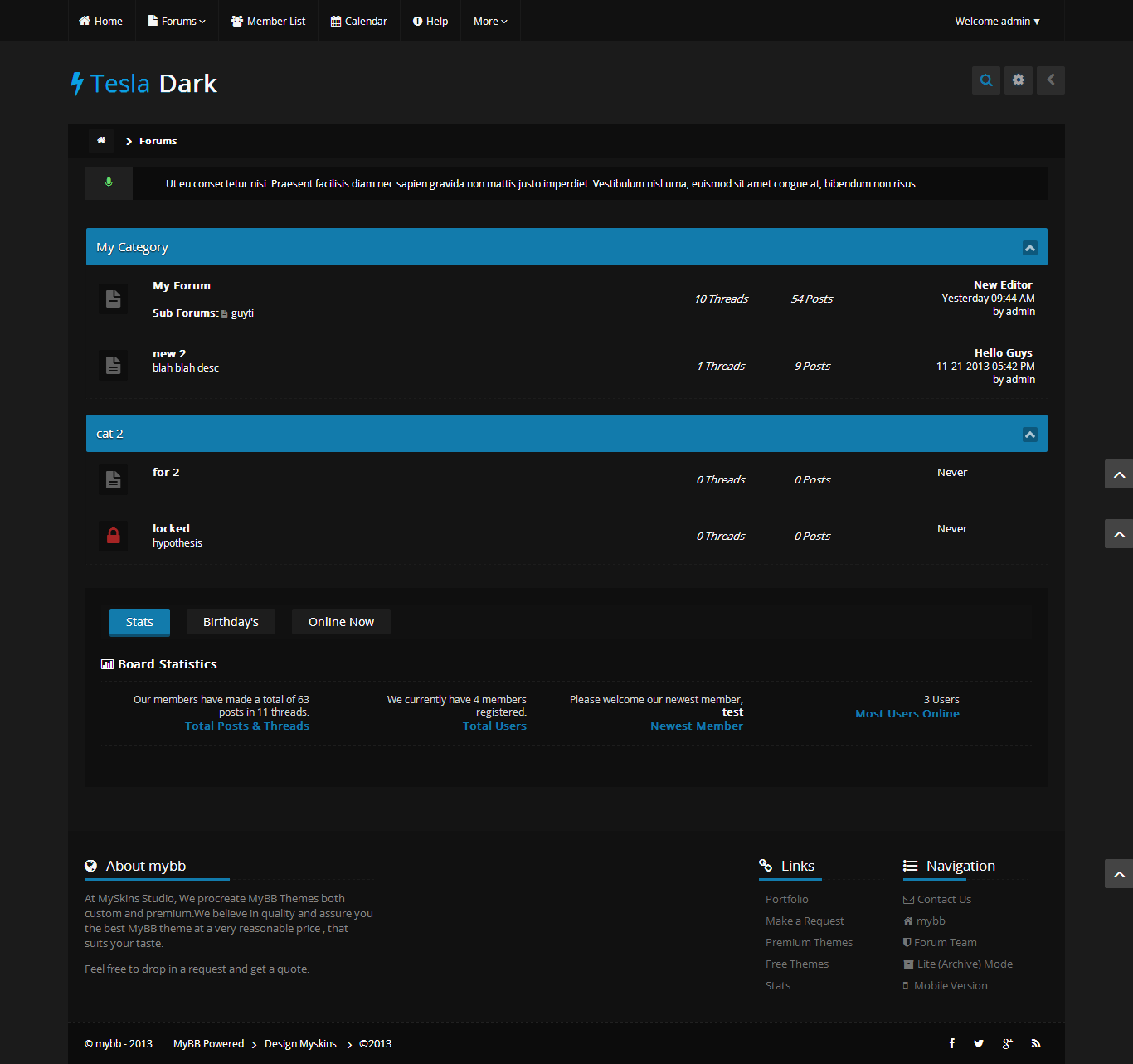The height and width of the screenshot is (1064, 1133).
Task: Click the chain icon beside Links heading
Action: pyautogui.click(x=766, y=866)
